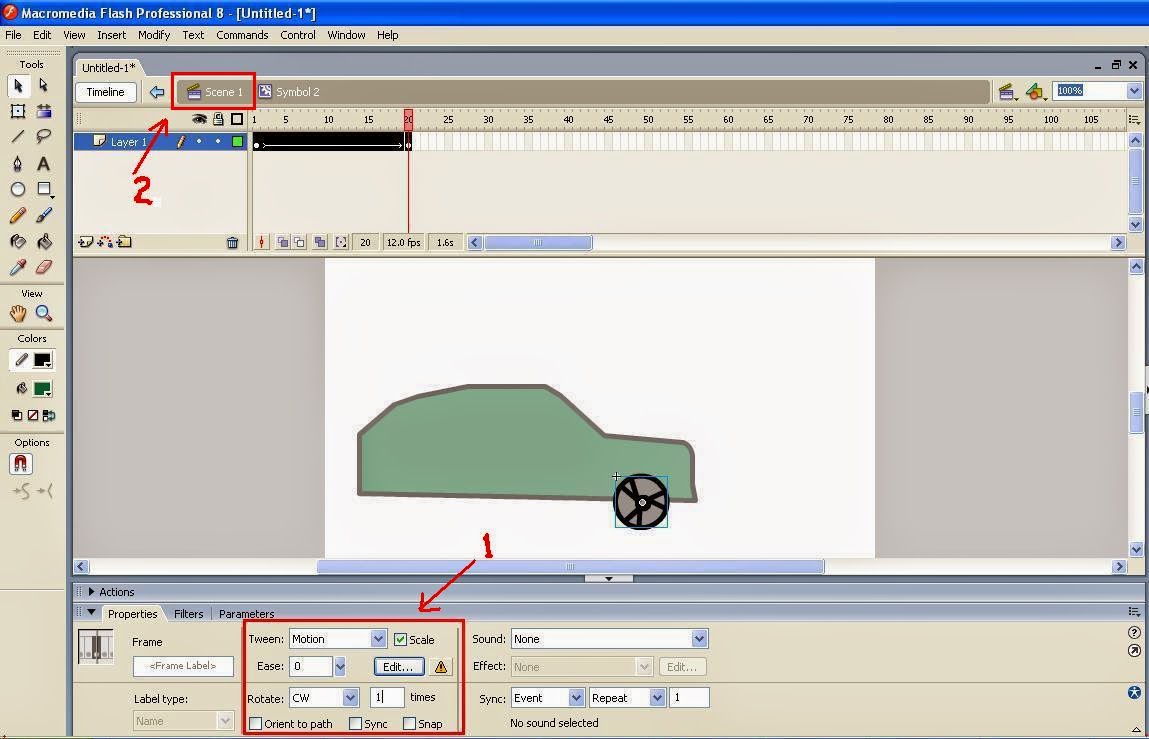Image resolution: width=1149 pixels, height=739 pixels.
Task: Click the Symbol 2 breadcrumb
Action: click(289, 92)
